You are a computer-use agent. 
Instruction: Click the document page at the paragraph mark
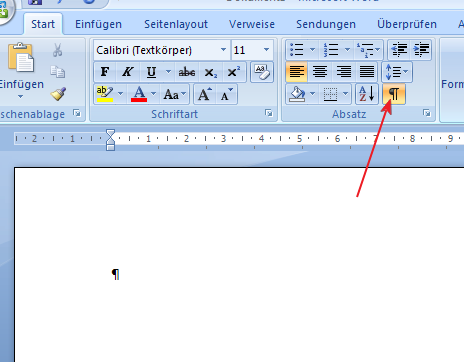click(x=115, y=274)
